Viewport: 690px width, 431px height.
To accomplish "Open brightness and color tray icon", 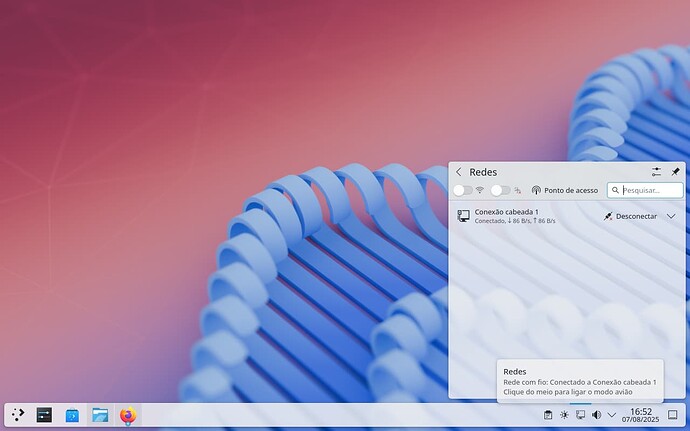I will pos(564,415).
